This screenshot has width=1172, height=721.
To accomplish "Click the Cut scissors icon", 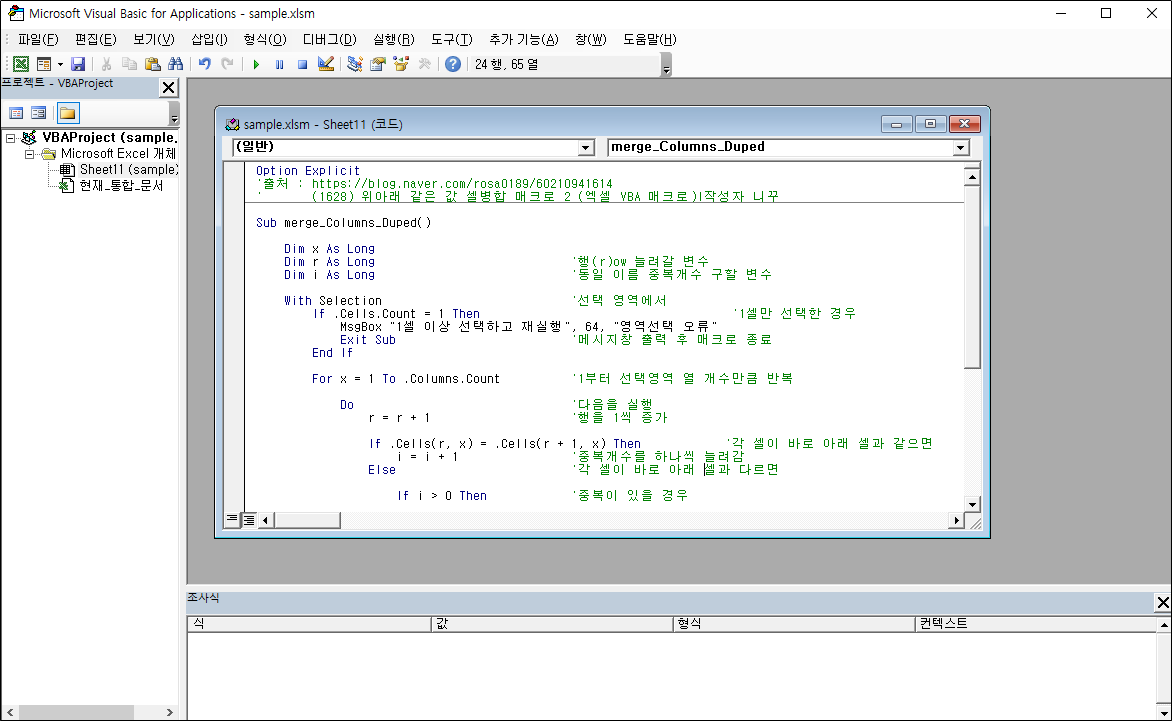I will [106, 64].
